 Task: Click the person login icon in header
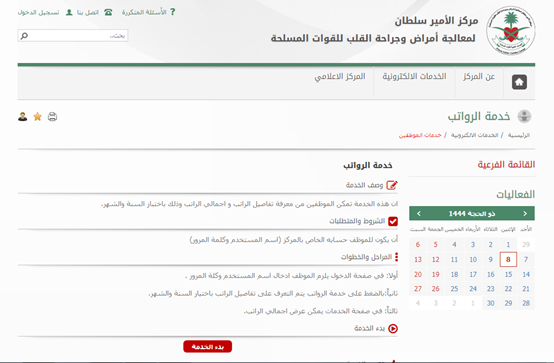point(69,12)
